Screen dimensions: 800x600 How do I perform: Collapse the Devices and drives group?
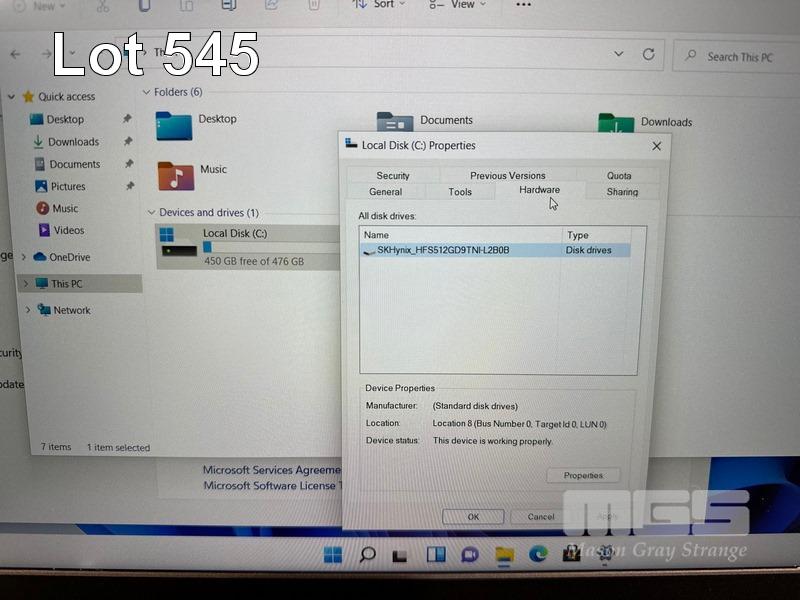pos(151,213)
